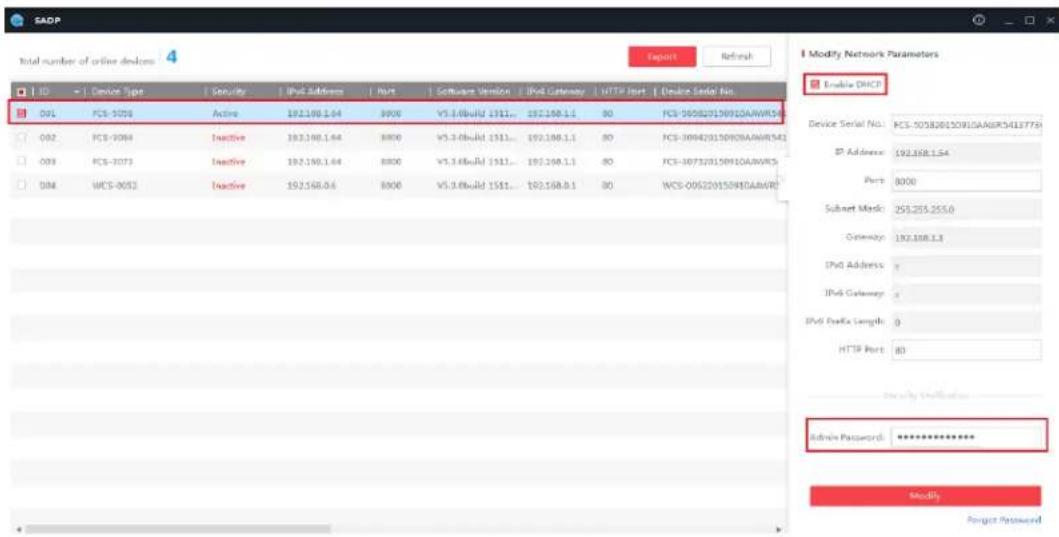Click the horizontal scrollbar thumb

pyautogui.click(x=178, y=530)
